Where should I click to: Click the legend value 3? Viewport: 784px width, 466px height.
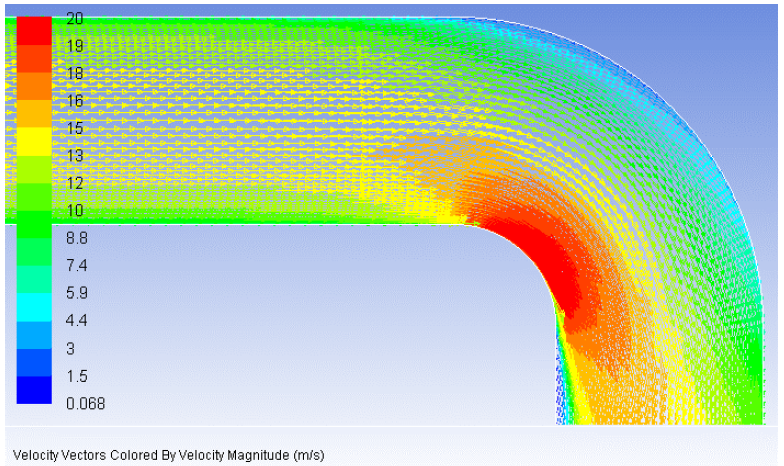point(70,349)
